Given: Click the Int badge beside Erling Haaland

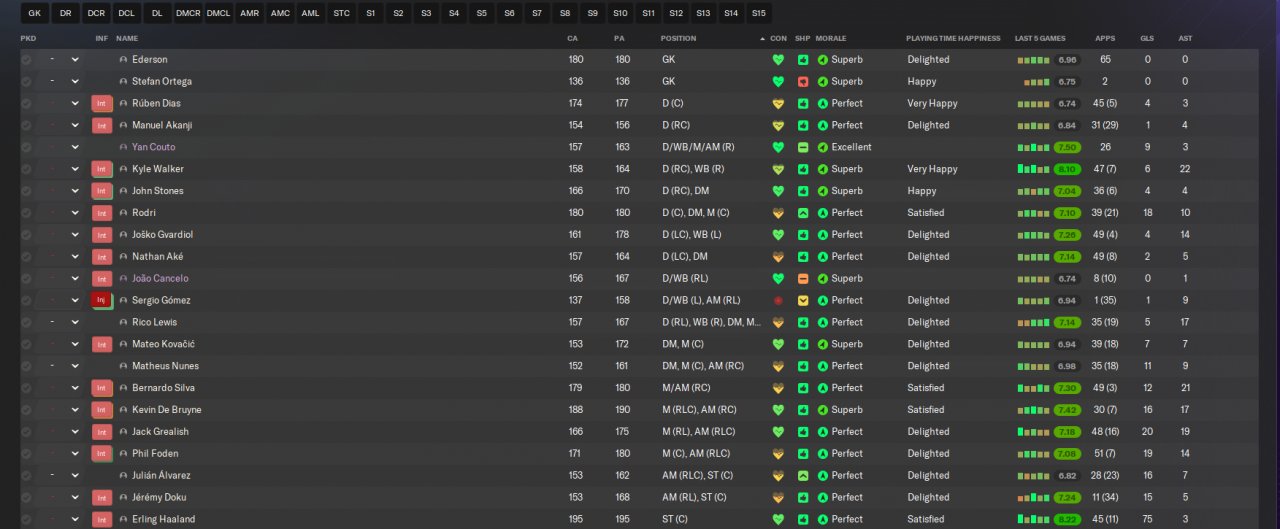Looking at the screenshot, I should tap(101, 519).
